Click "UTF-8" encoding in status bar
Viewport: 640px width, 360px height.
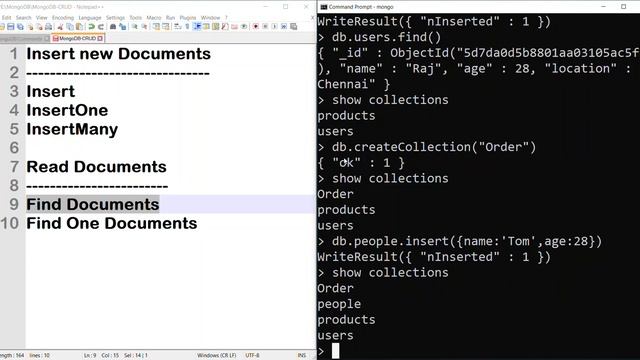(x=252, y=356)
